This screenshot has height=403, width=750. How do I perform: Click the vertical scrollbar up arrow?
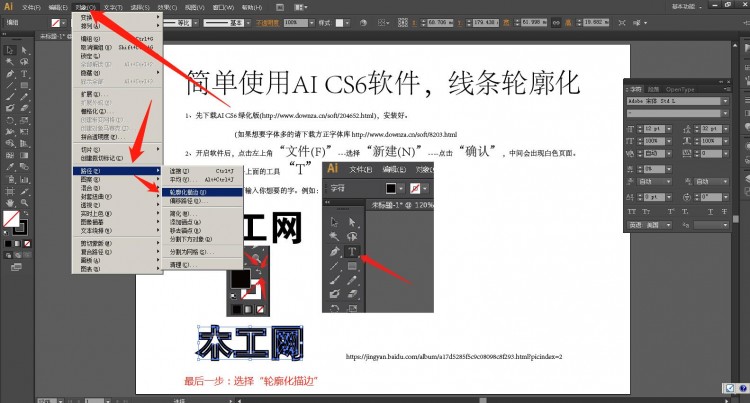[735, 46]
